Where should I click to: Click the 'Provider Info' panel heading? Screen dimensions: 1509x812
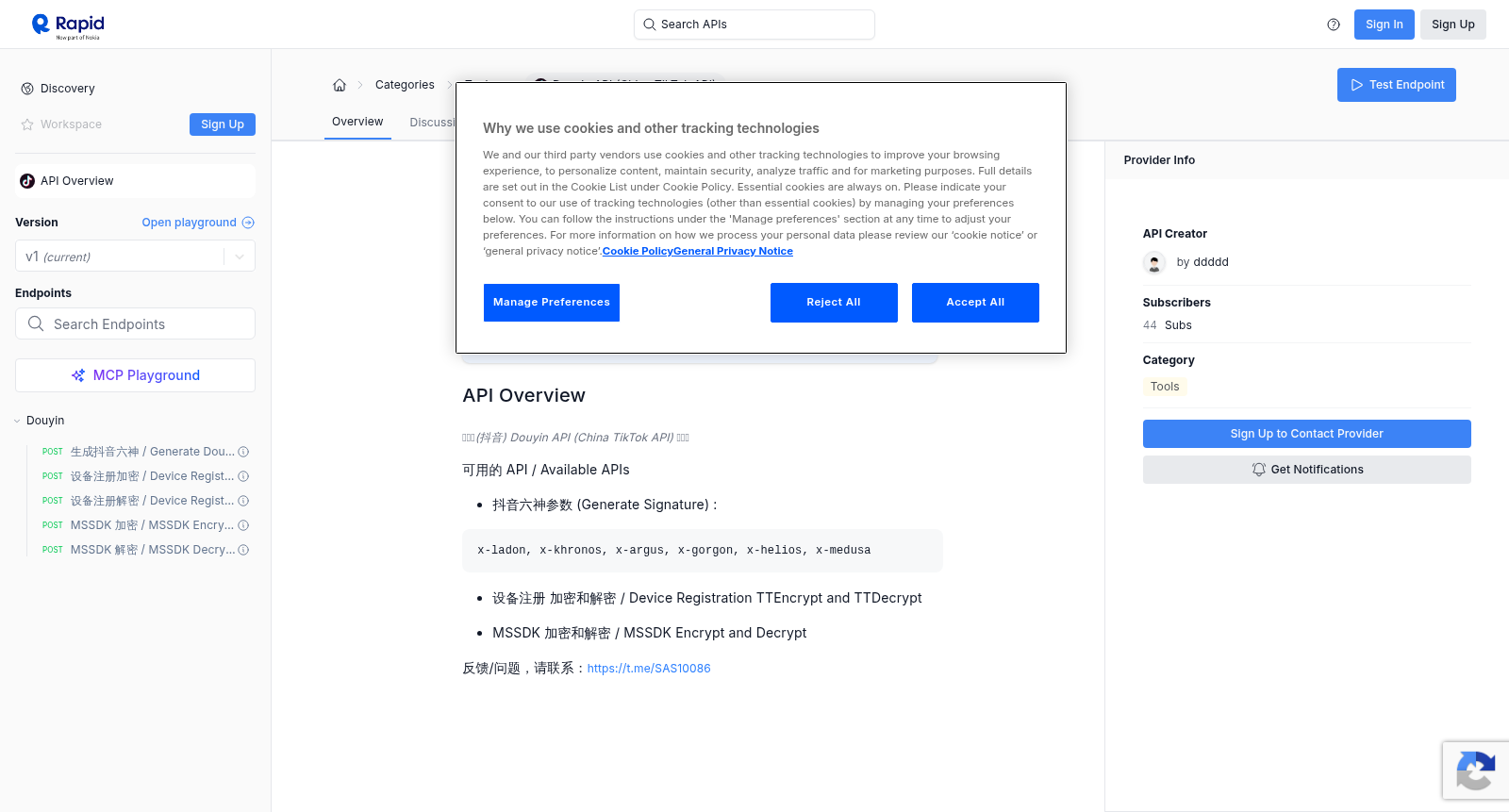(1159, 160)
